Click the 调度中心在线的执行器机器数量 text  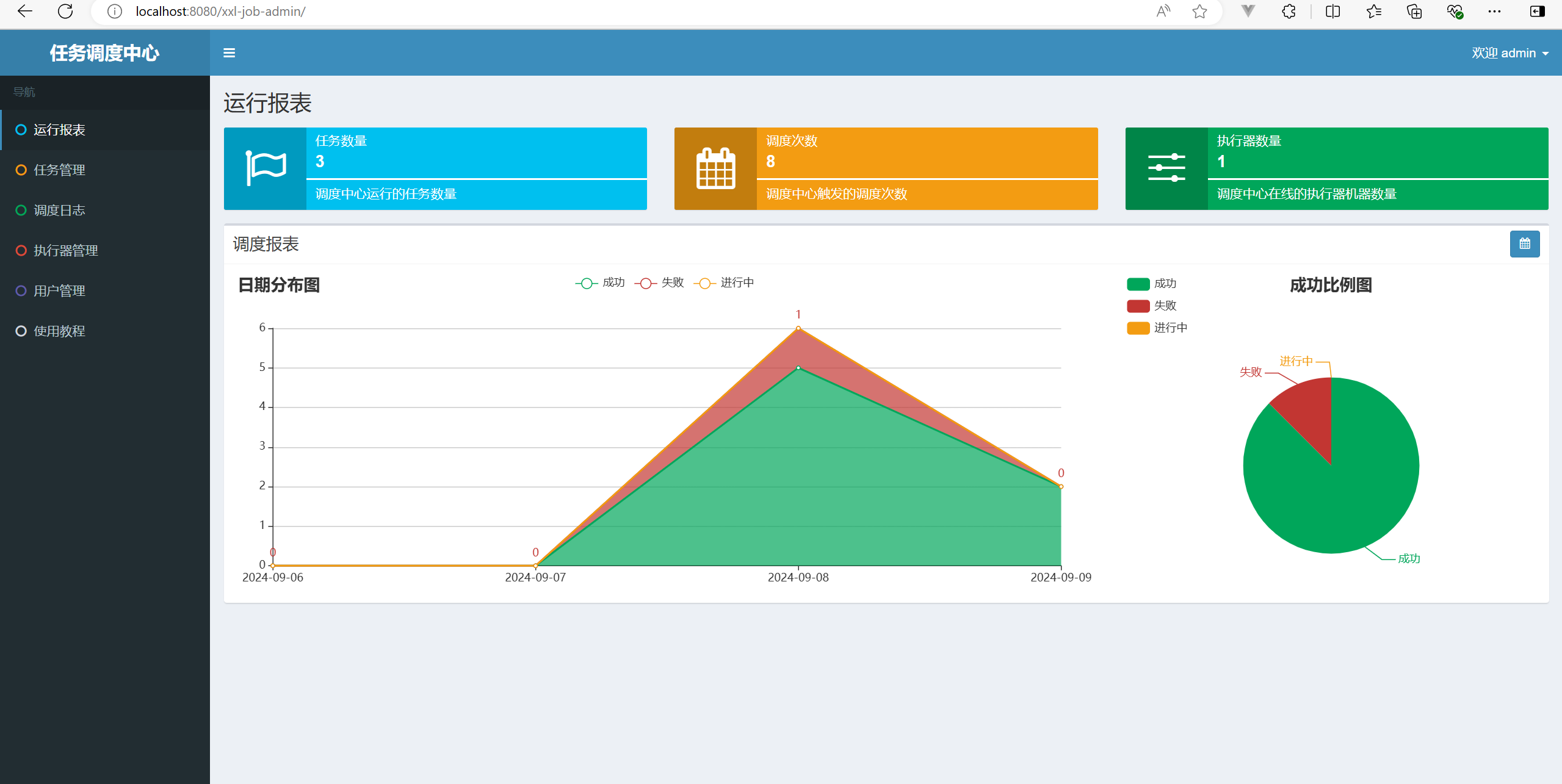[x=1307, y=194]
